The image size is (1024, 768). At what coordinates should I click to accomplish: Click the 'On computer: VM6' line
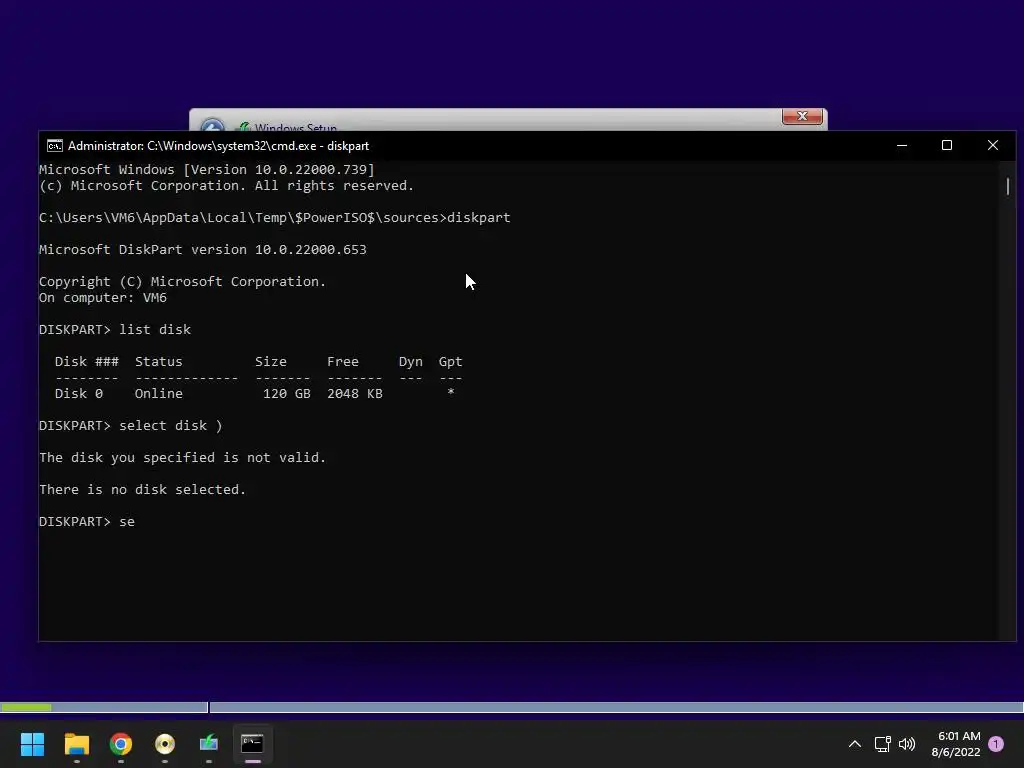coord(103,298)
